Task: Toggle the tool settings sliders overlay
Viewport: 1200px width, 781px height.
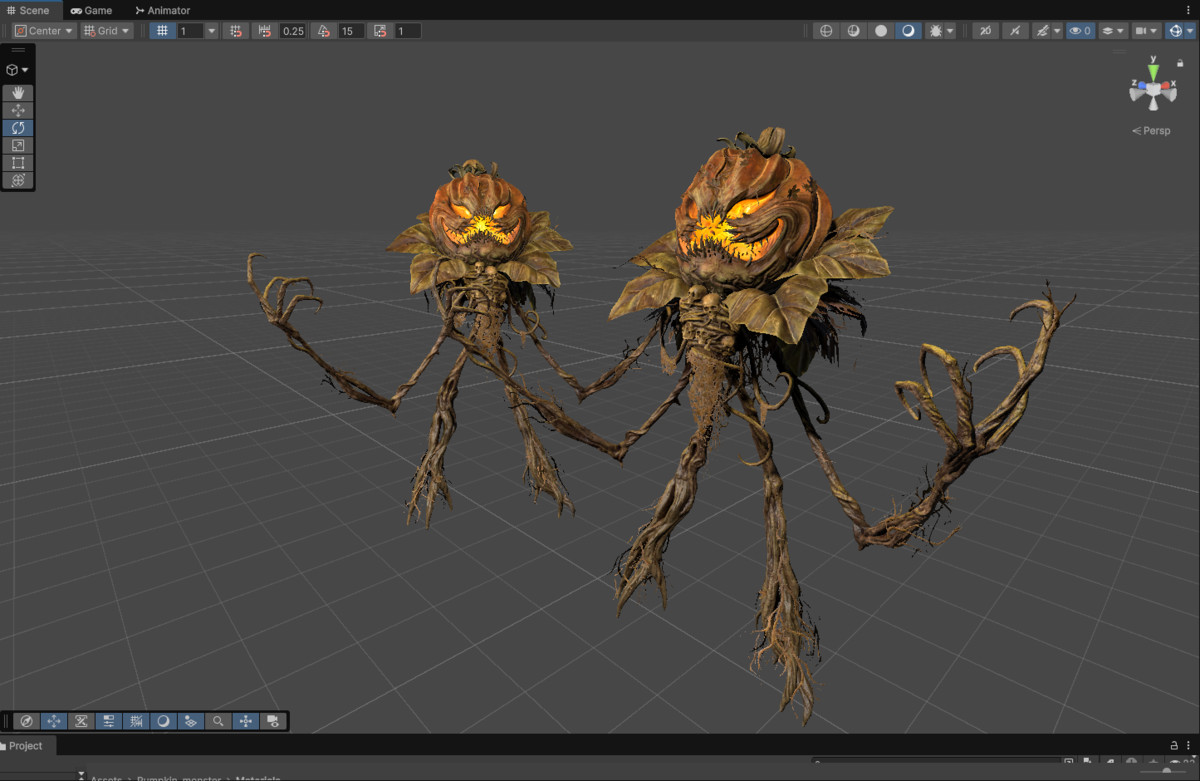Action: [109, 721]
